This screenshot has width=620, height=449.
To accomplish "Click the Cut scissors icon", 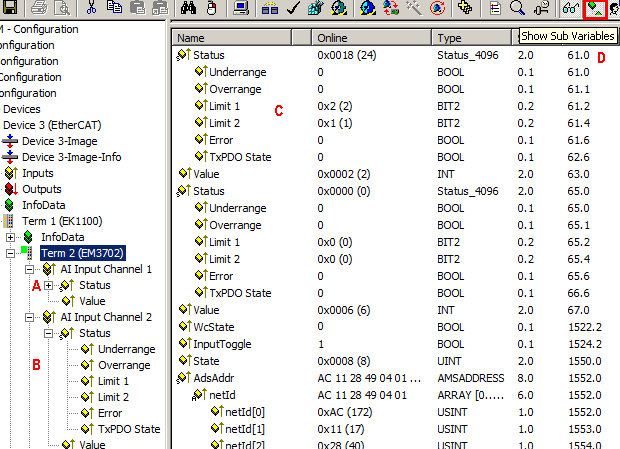I will click(x=91, y=7).
